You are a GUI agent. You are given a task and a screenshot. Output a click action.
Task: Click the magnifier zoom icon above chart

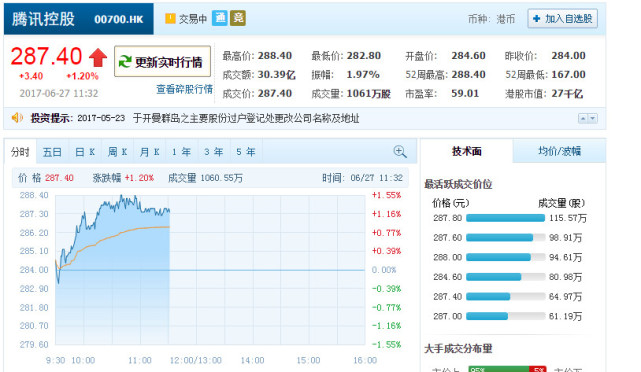[x=400, y=152]
